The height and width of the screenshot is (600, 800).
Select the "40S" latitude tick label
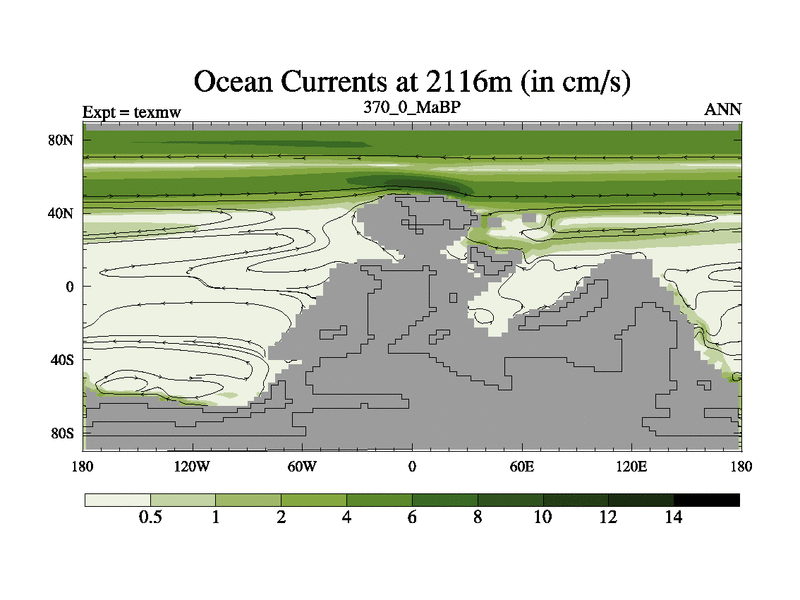point(63,360)
